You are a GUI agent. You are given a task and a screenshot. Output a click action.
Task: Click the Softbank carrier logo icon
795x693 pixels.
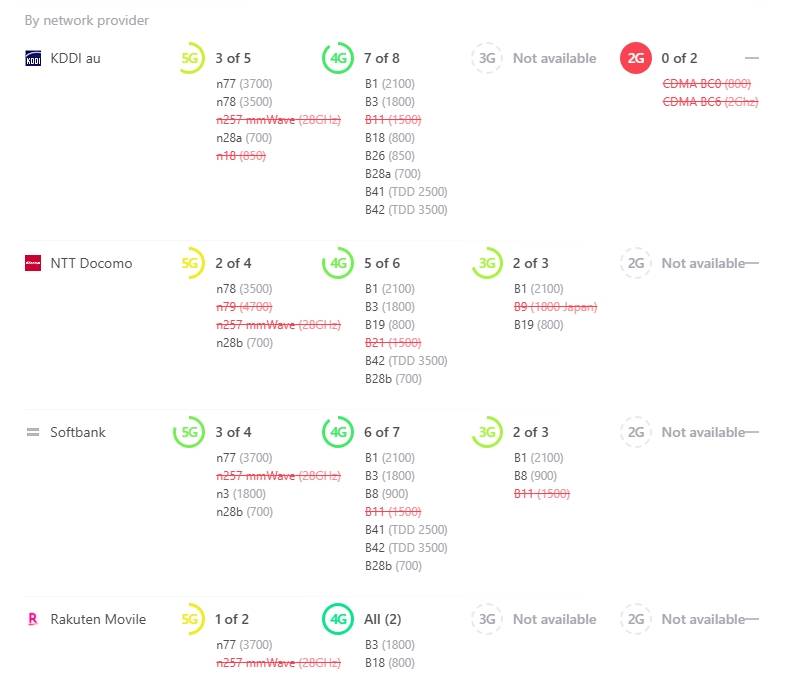point(33,432)
